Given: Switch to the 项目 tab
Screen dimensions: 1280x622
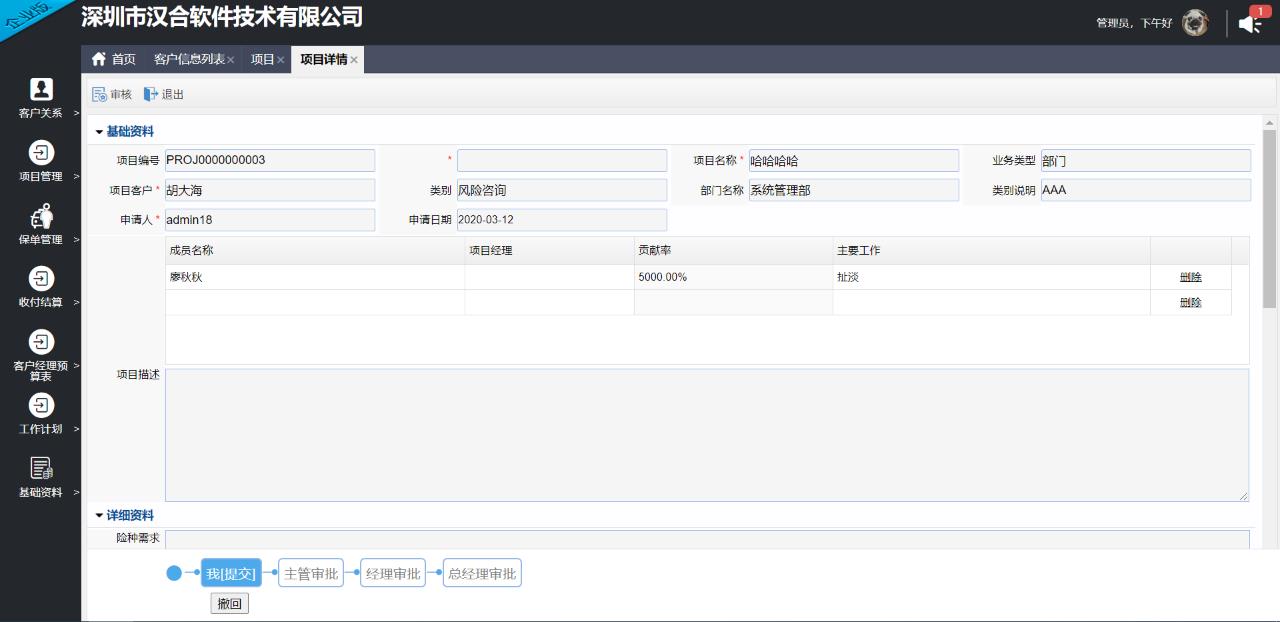Looking at the screenshot, I should pyautogui.click(x=262, y=60).
